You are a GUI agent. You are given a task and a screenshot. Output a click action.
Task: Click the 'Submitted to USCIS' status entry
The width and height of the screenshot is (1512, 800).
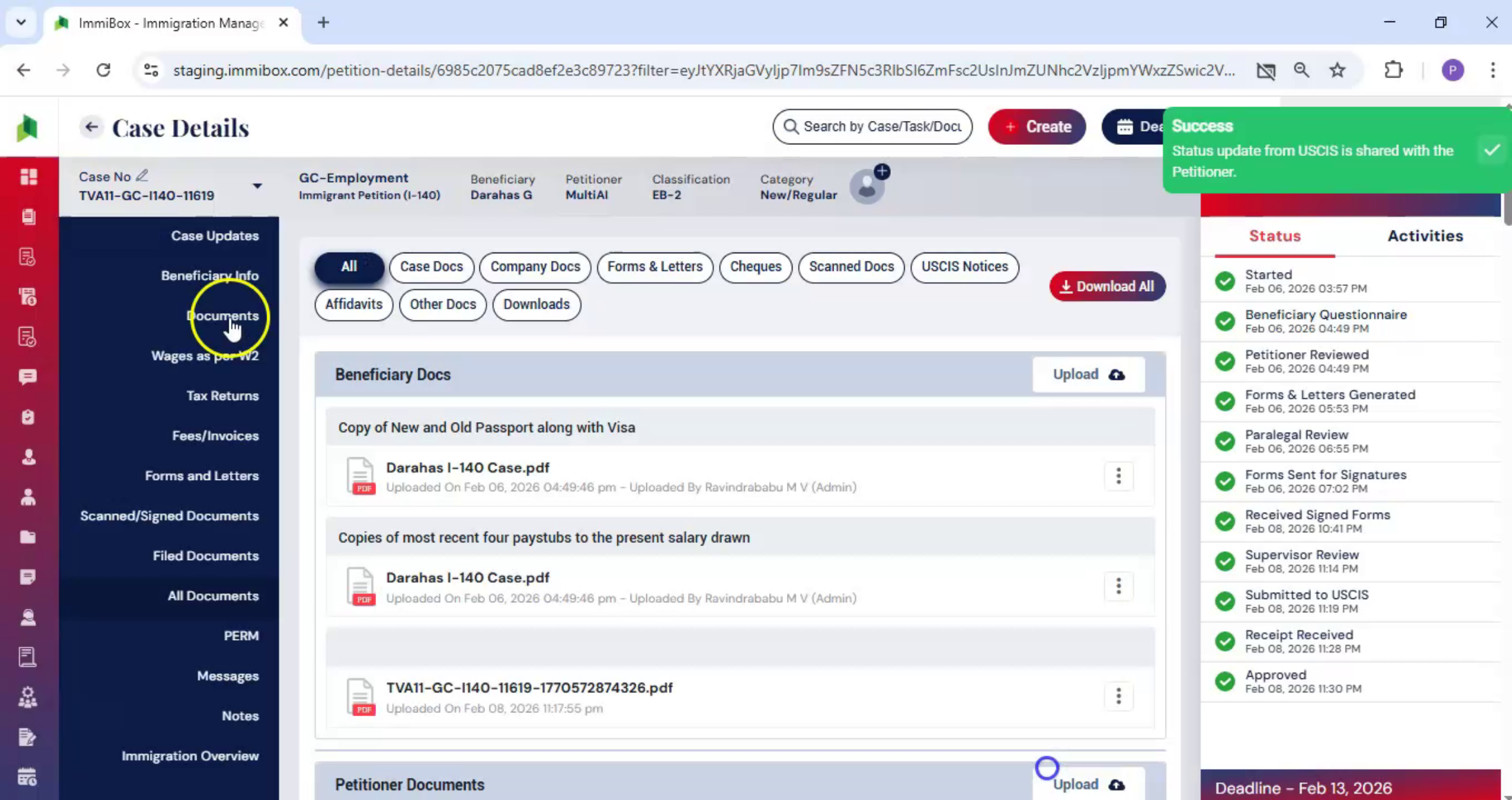(x=1351, y=602)
